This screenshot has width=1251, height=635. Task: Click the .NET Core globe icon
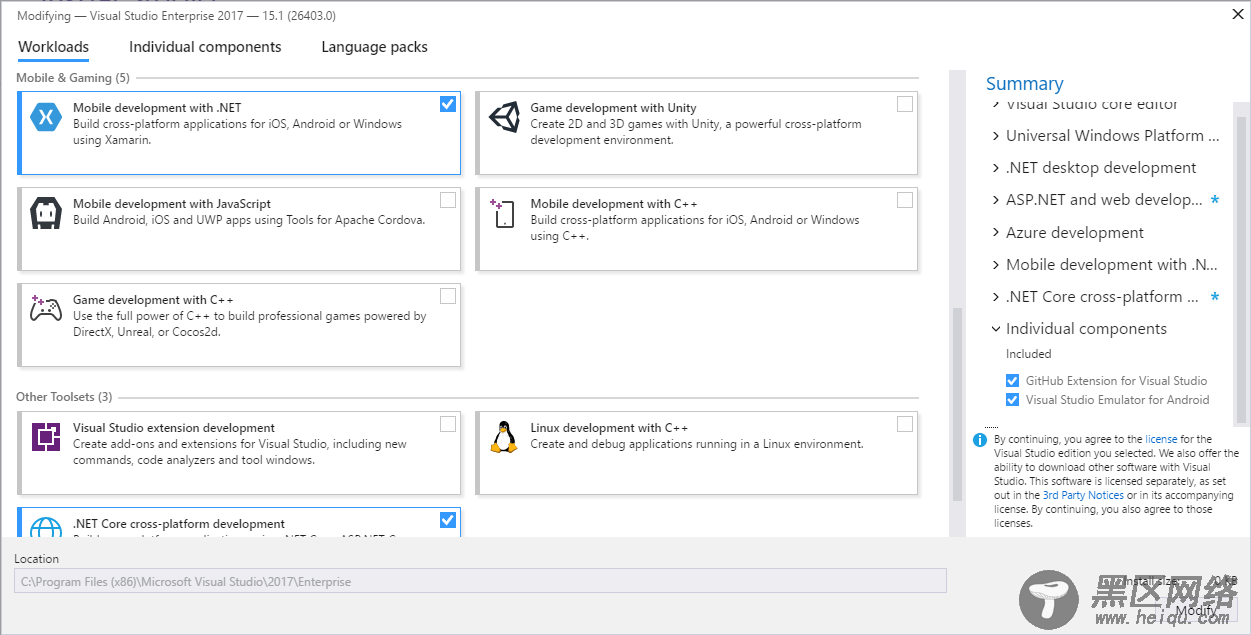(x=46, y=529)
